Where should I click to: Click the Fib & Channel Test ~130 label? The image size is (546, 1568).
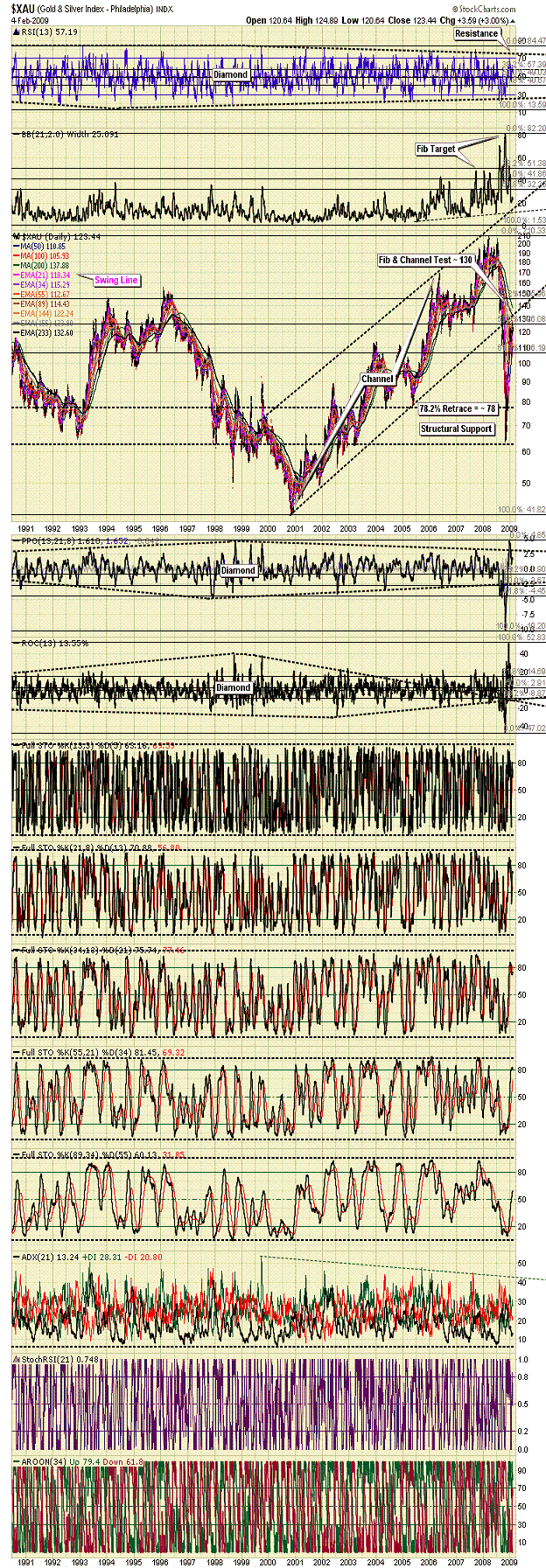click(x=425, y=261)
